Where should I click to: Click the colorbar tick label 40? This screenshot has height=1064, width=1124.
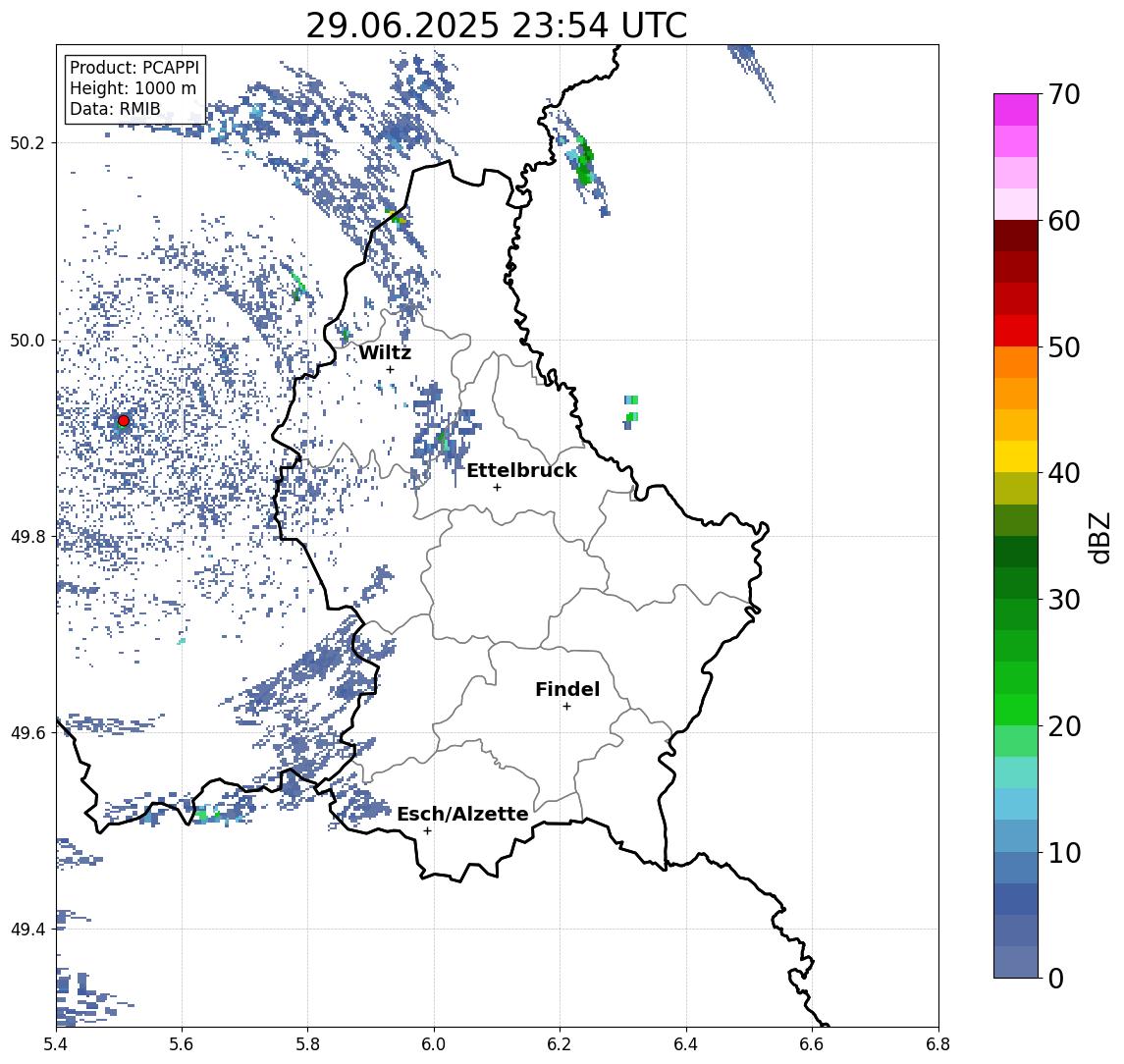(1064, 473)
